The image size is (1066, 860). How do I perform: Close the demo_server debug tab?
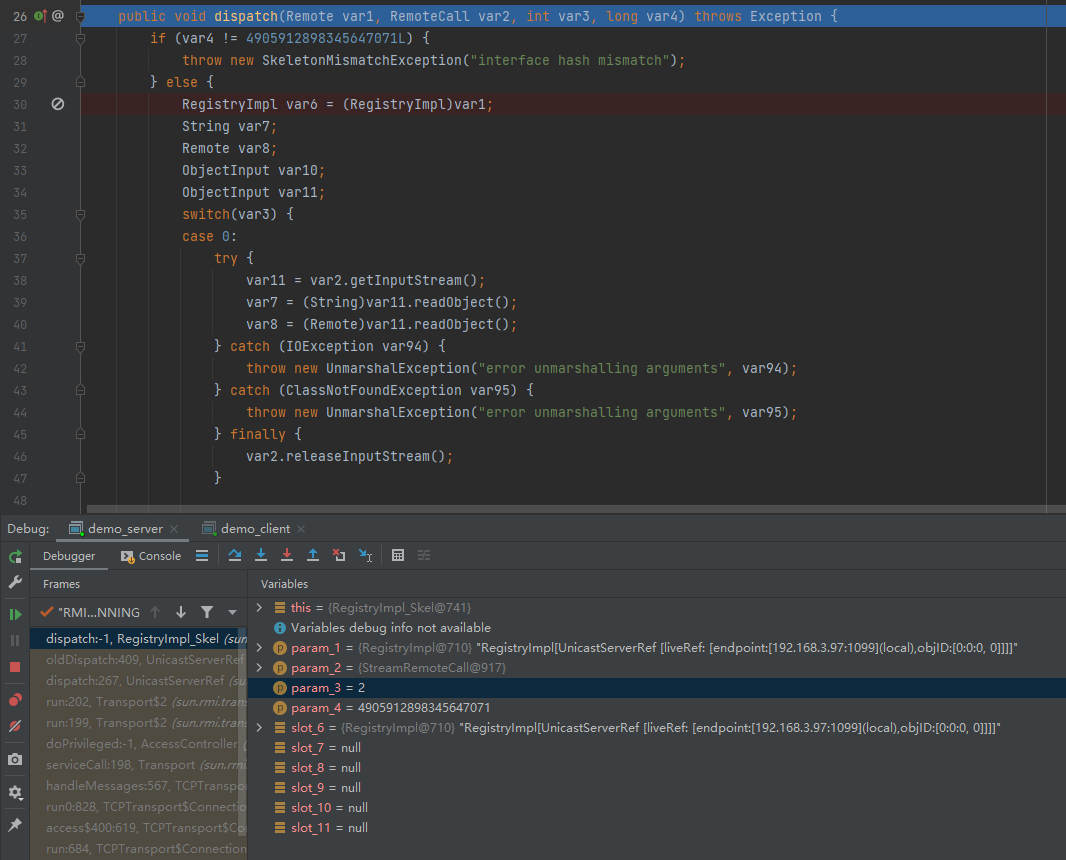(174, 528)
